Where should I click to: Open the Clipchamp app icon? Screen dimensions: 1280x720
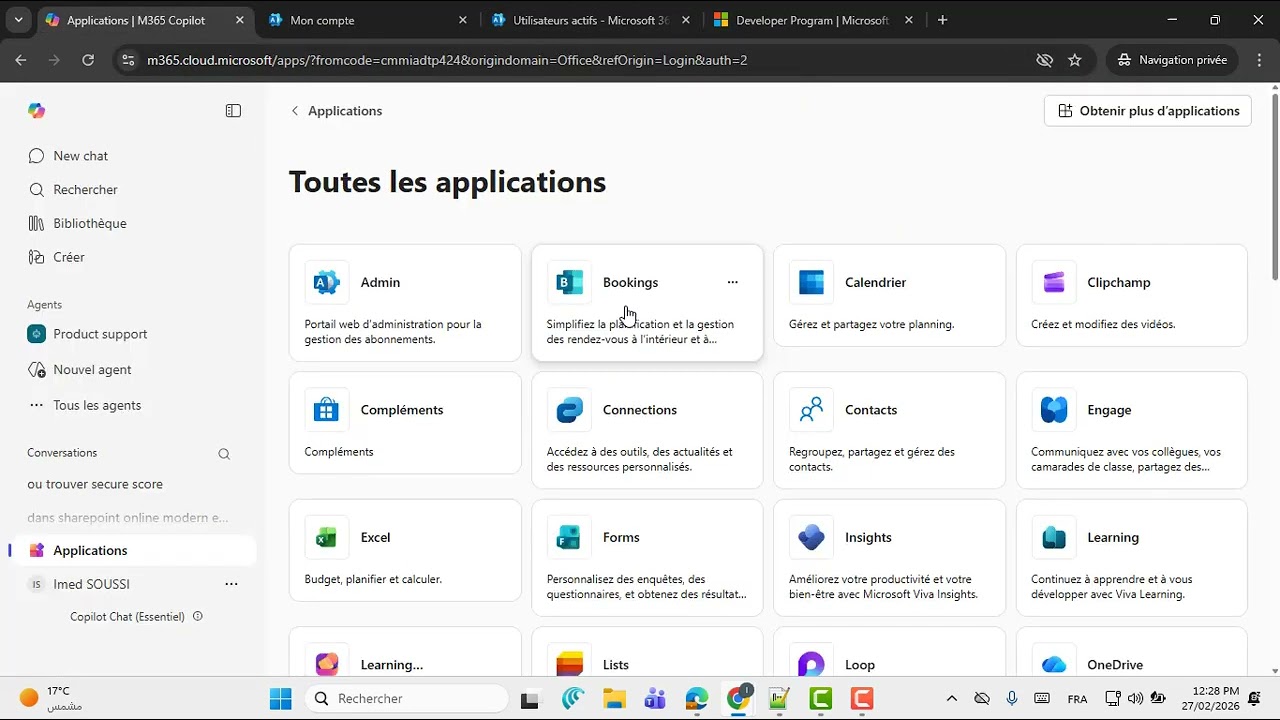1053,282
